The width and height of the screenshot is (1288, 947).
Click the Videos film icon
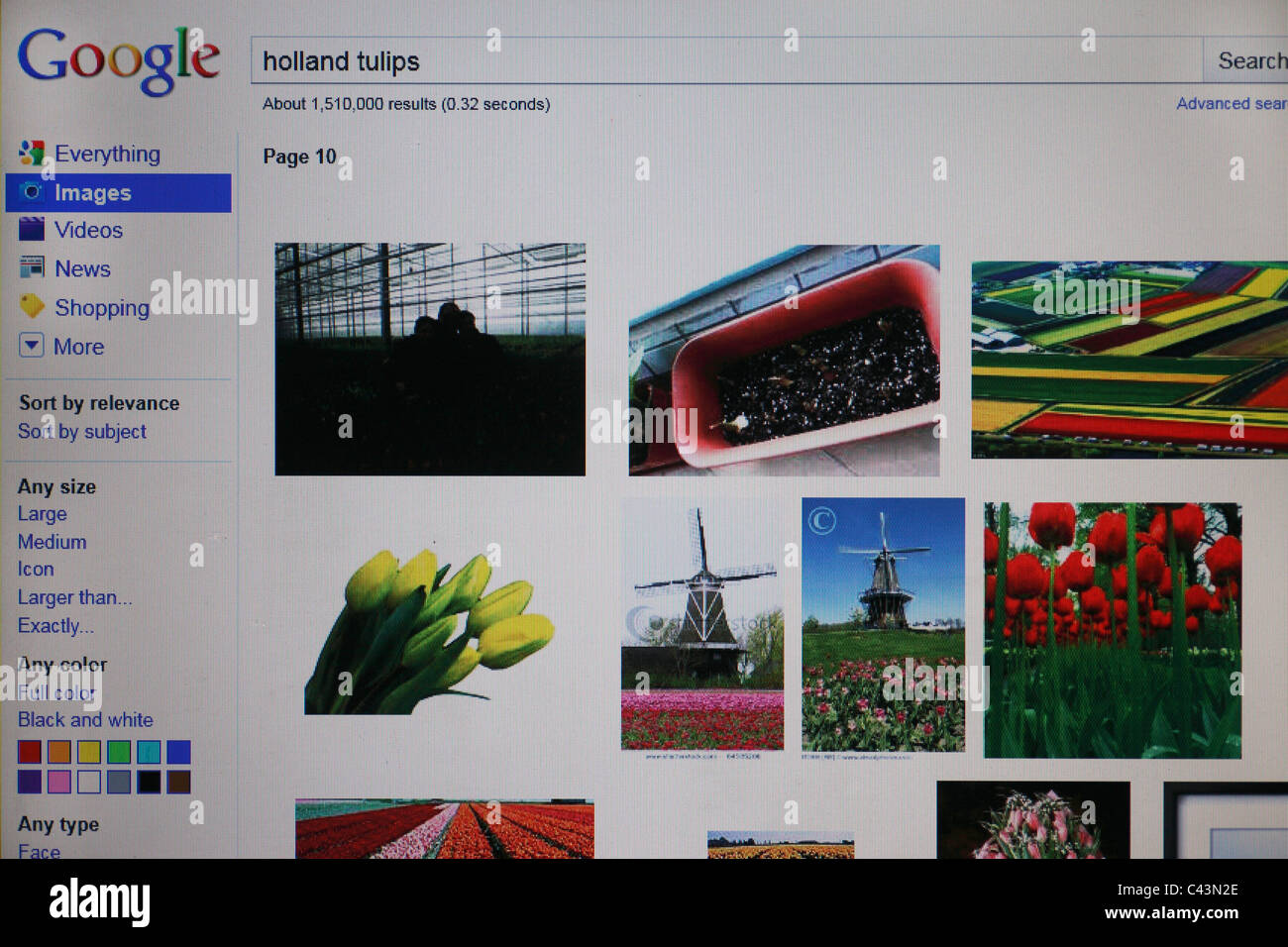32,229
